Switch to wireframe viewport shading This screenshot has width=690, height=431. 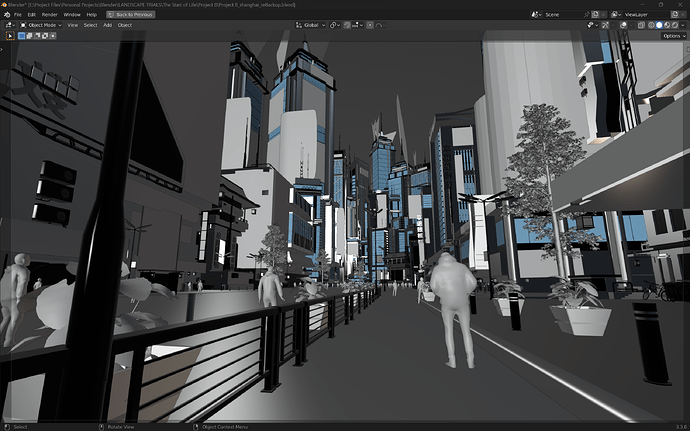(x=651, y=25)
